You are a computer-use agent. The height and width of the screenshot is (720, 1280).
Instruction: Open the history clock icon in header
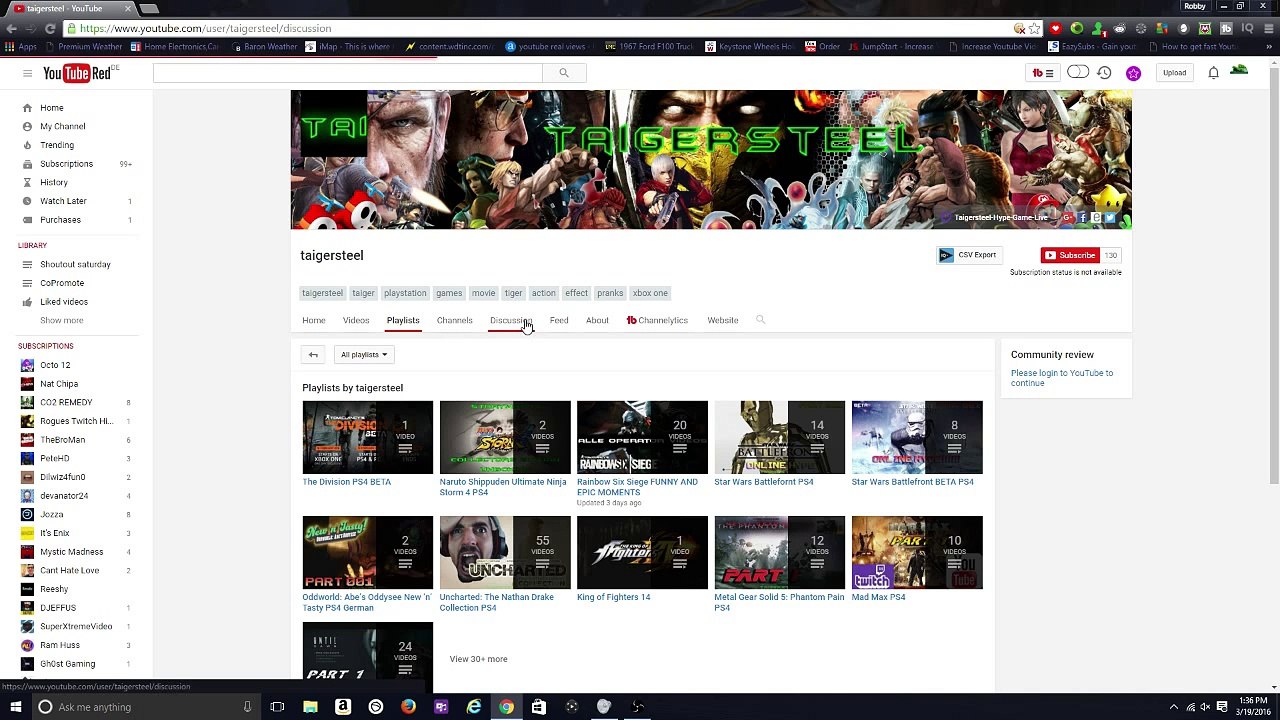click(x=1104, y=73)
